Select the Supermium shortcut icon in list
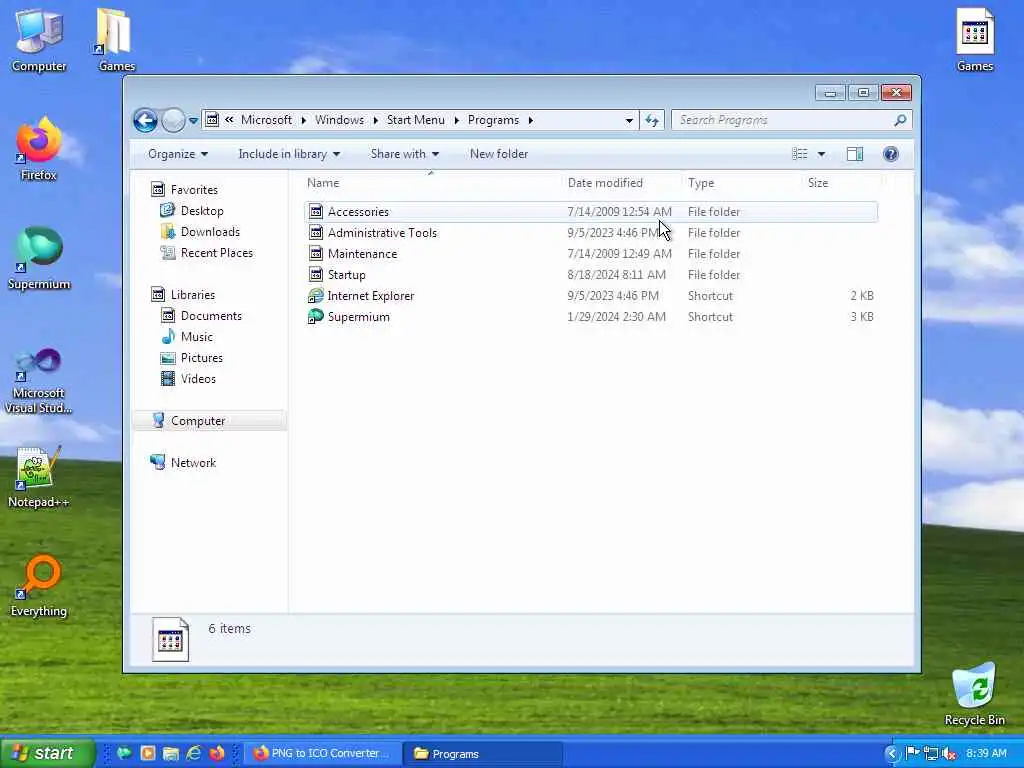Viewport: 1024px width, 768px height. coord(316,316)
